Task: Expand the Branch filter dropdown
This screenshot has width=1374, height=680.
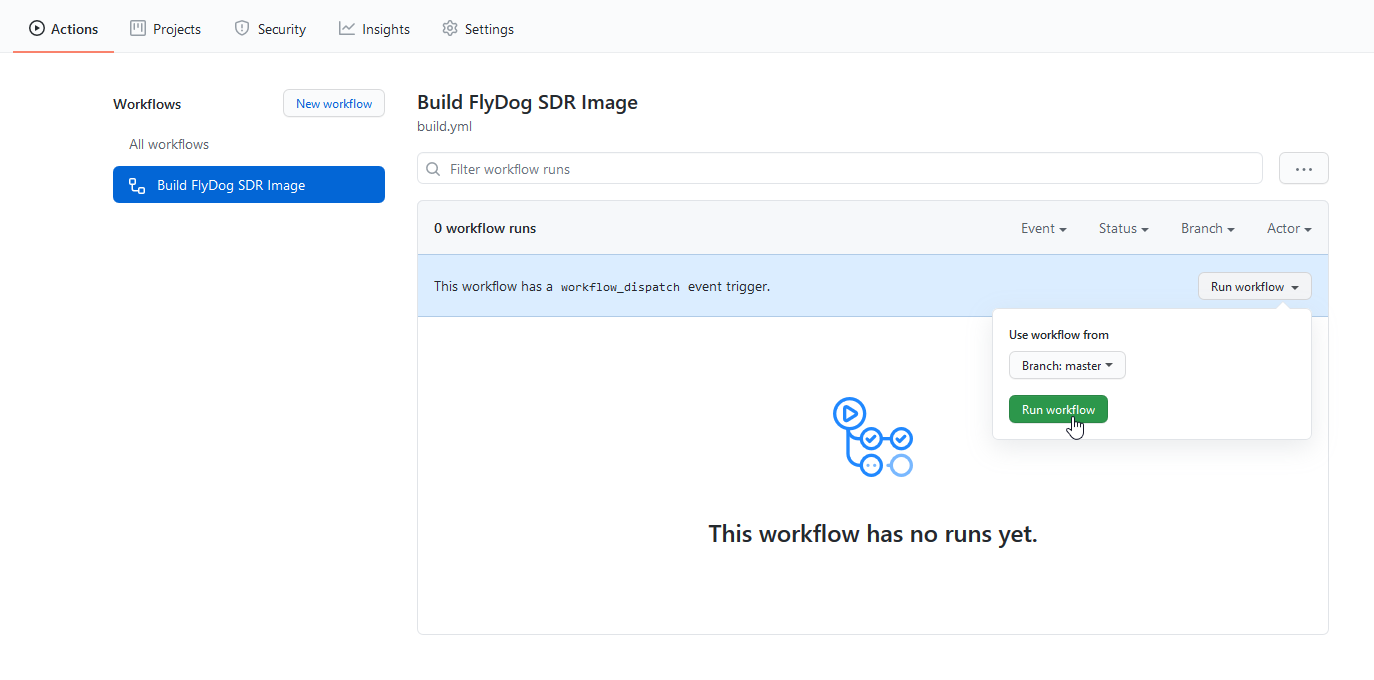Action: pos(1208,229)
